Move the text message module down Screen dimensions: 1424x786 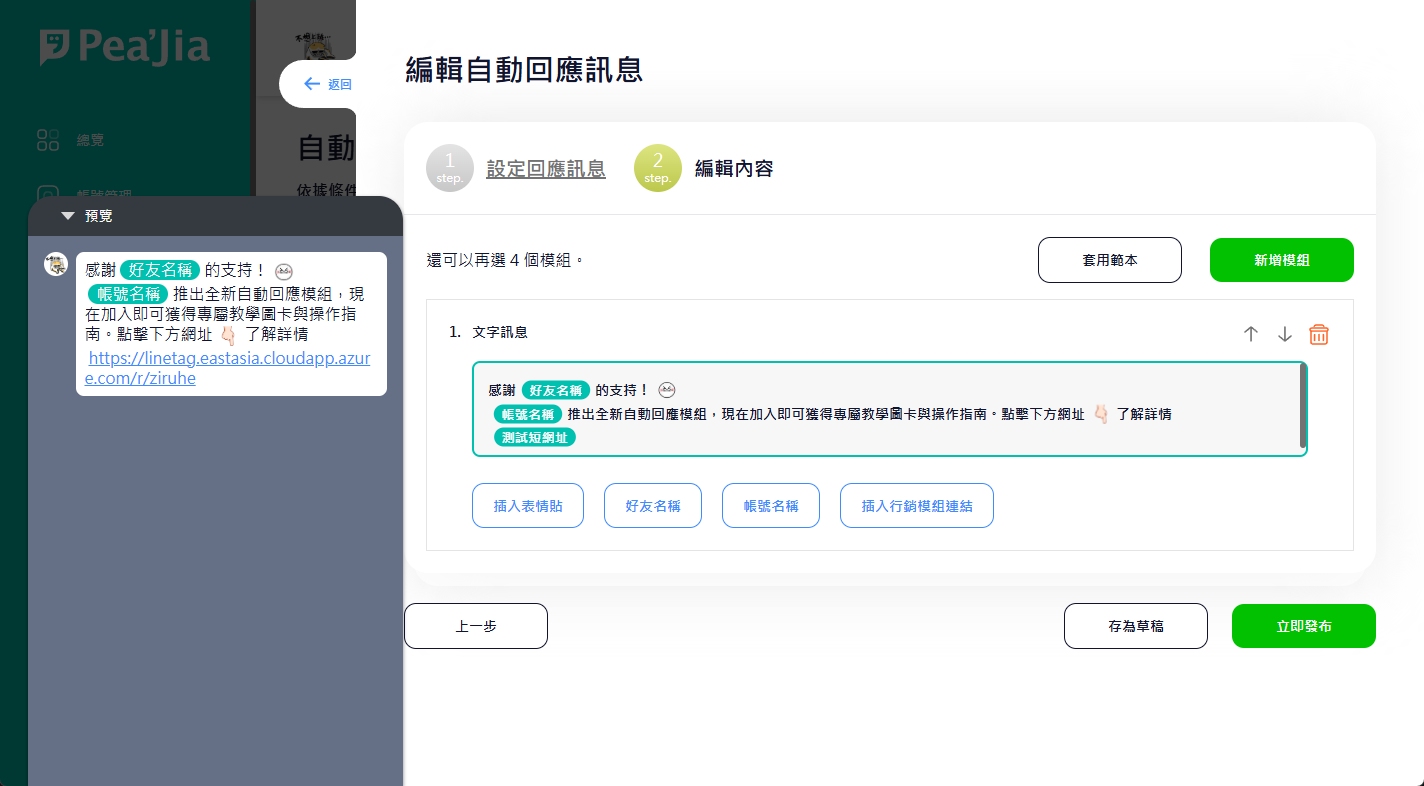click(x=1285, y=335)
